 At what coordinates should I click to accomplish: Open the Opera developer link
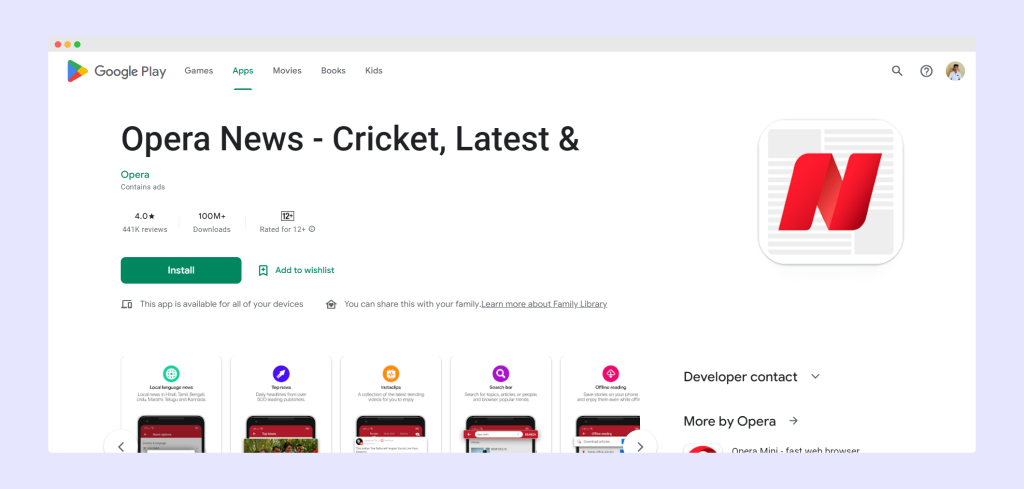point(135,174)
